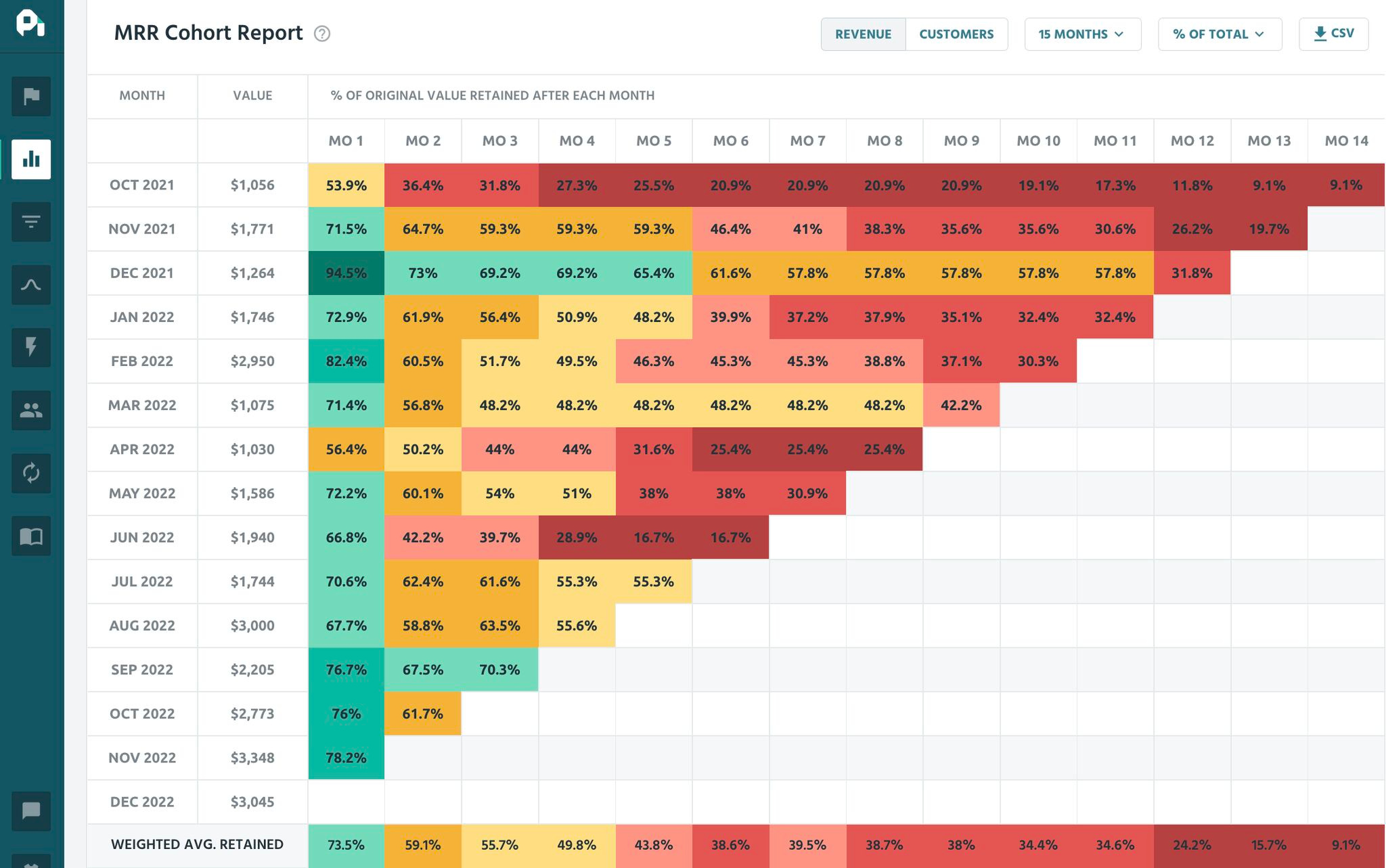Enable the Revenue view toggle
This screenshot has height=868, width=1386.
pos(864,34)
